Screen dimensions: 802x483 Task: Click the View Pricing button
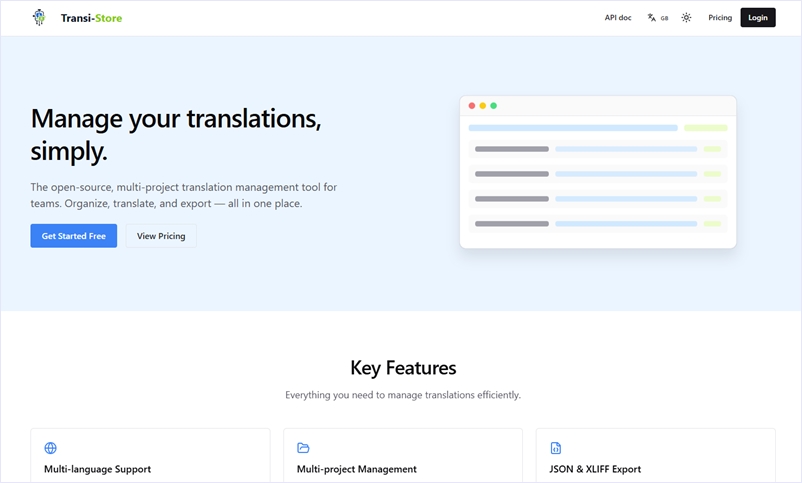coord(161,236)
